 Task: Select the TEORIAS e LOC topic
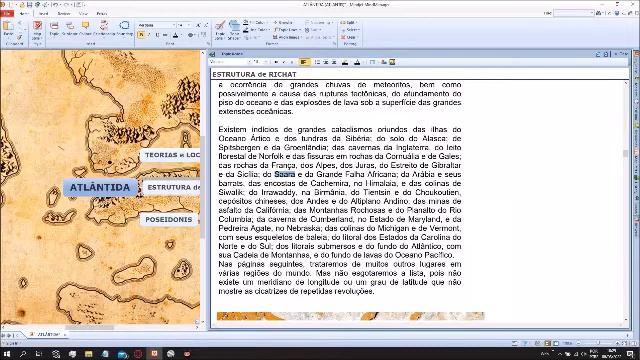(171, 155)
